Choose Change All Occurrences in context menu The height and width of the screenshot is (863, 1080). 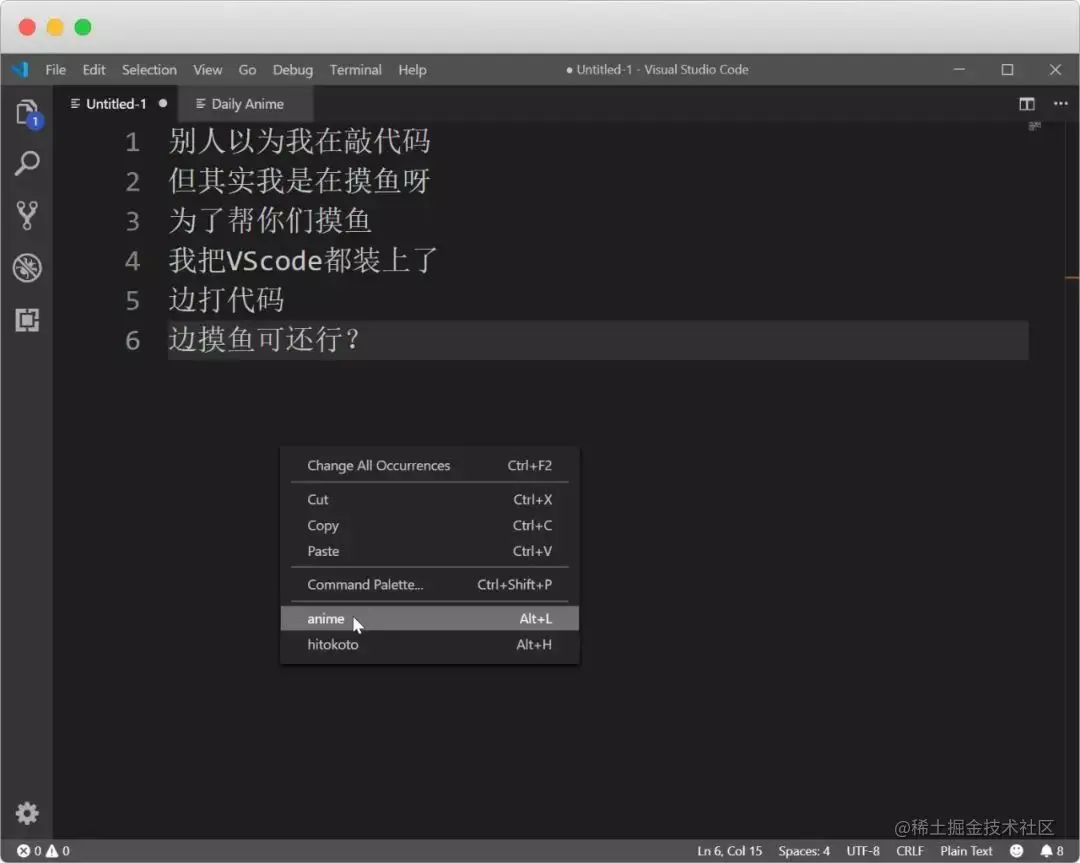(430, 466)
